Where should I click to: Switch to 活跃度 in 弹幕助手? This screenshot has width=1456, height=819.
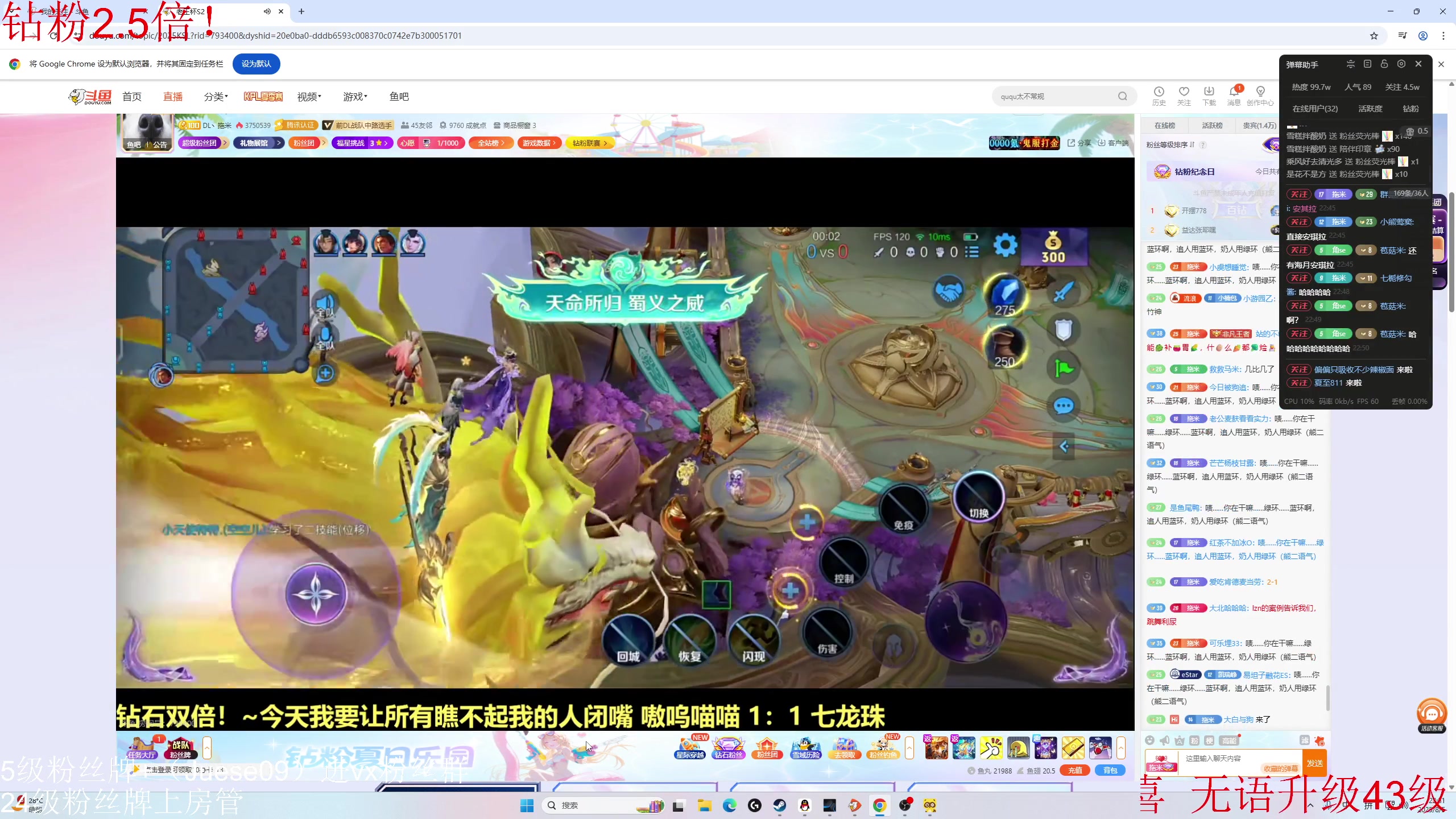(1370, 109)
